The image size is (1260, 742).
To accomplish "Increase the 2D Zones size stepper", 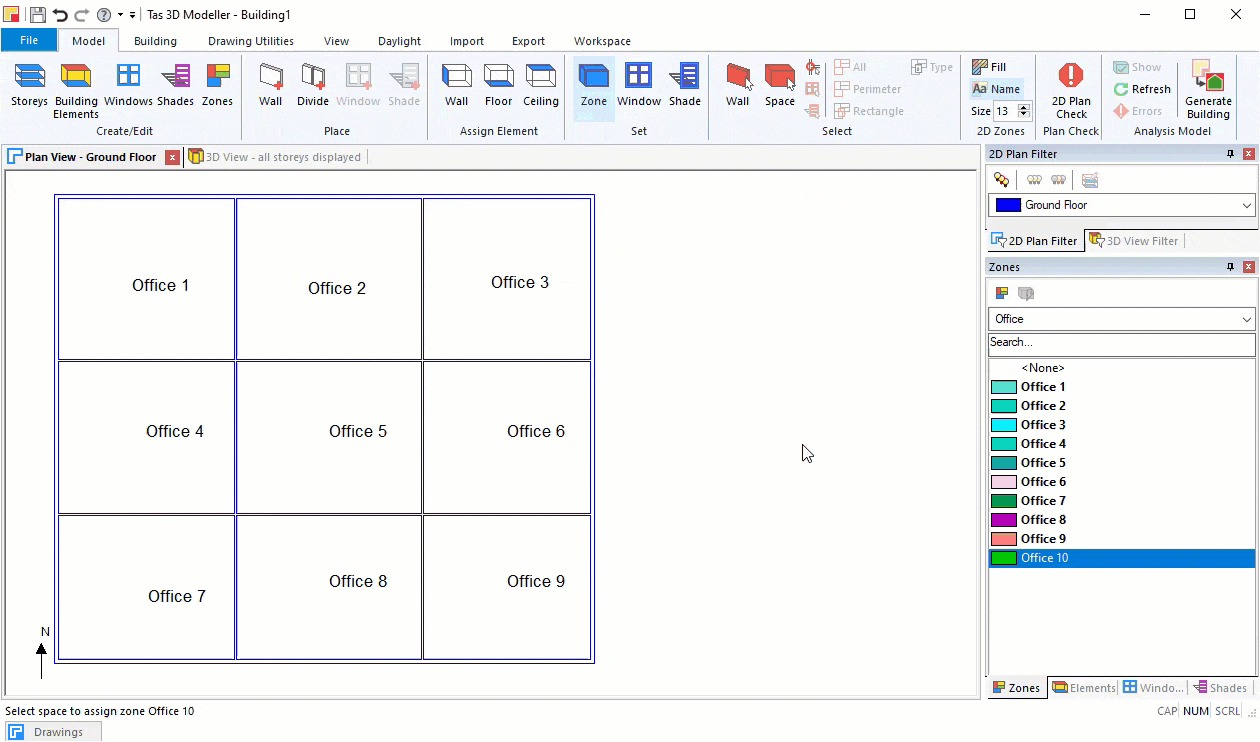I will coord(1025,108).
